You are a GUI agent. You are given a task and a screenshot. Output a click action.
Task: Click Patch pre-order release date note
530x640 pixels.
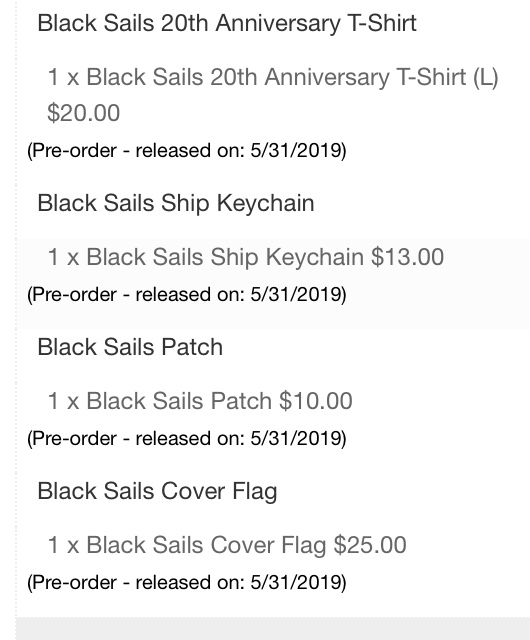[x=187, y=439]
